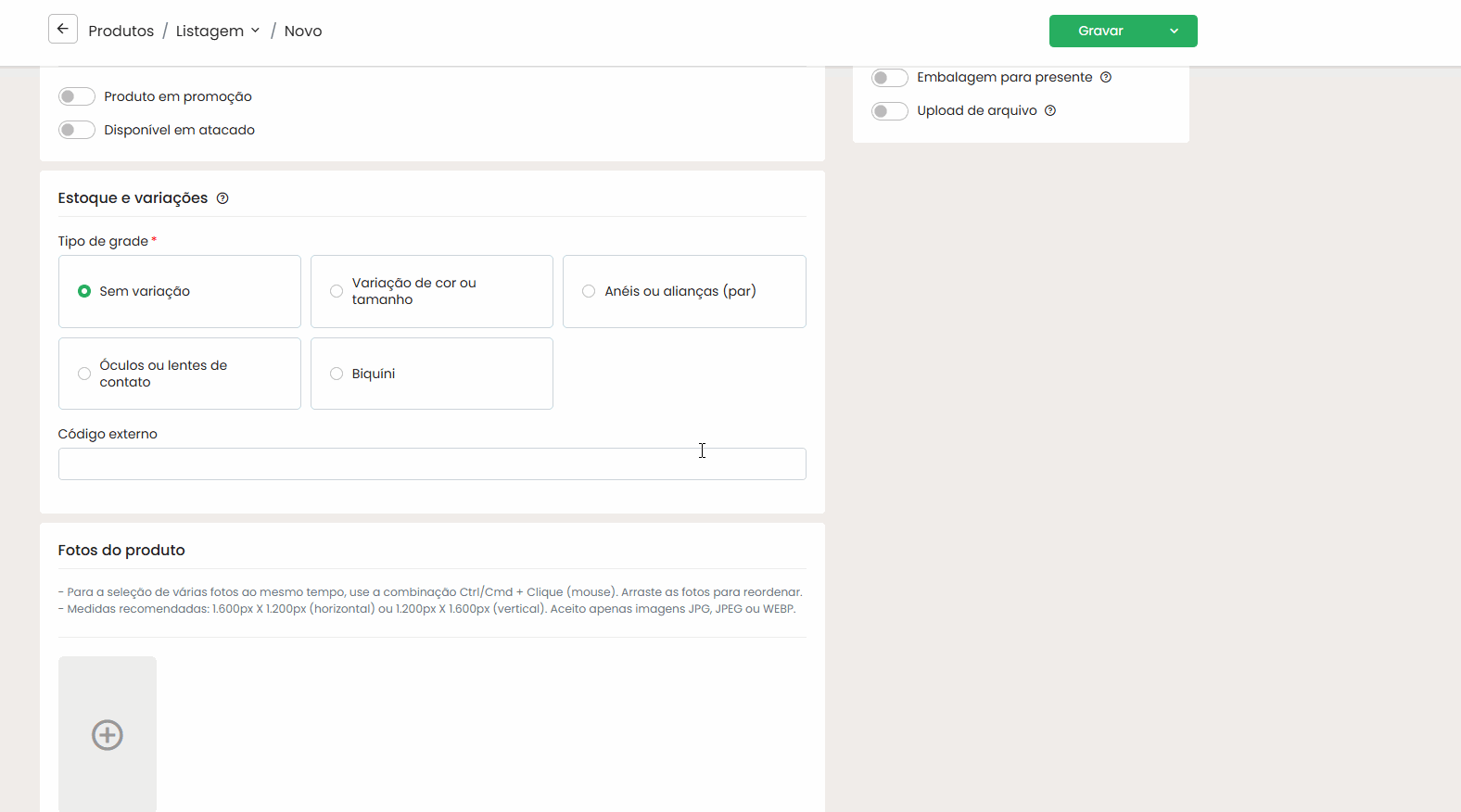This screenshot has height=812, width=1461.
Task: Select Anéis ou alianças (par) option
Action: click(589, 291)
